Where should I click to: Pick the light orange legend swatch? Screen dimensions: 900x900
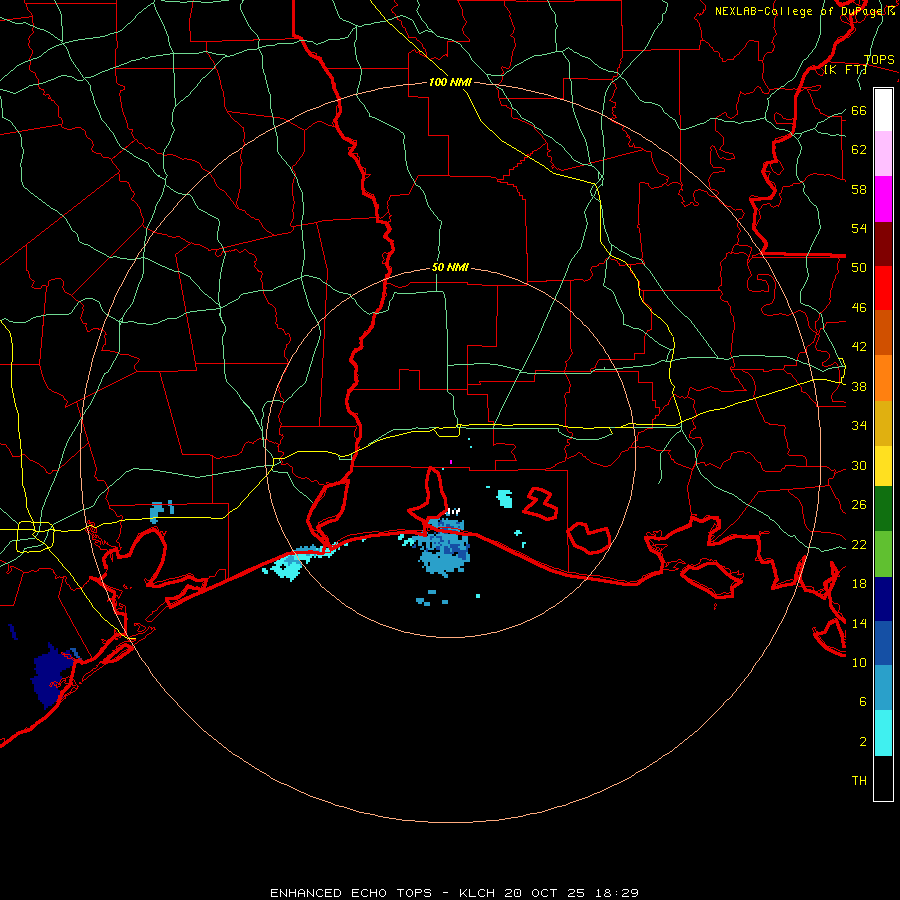tap(883, 378)
